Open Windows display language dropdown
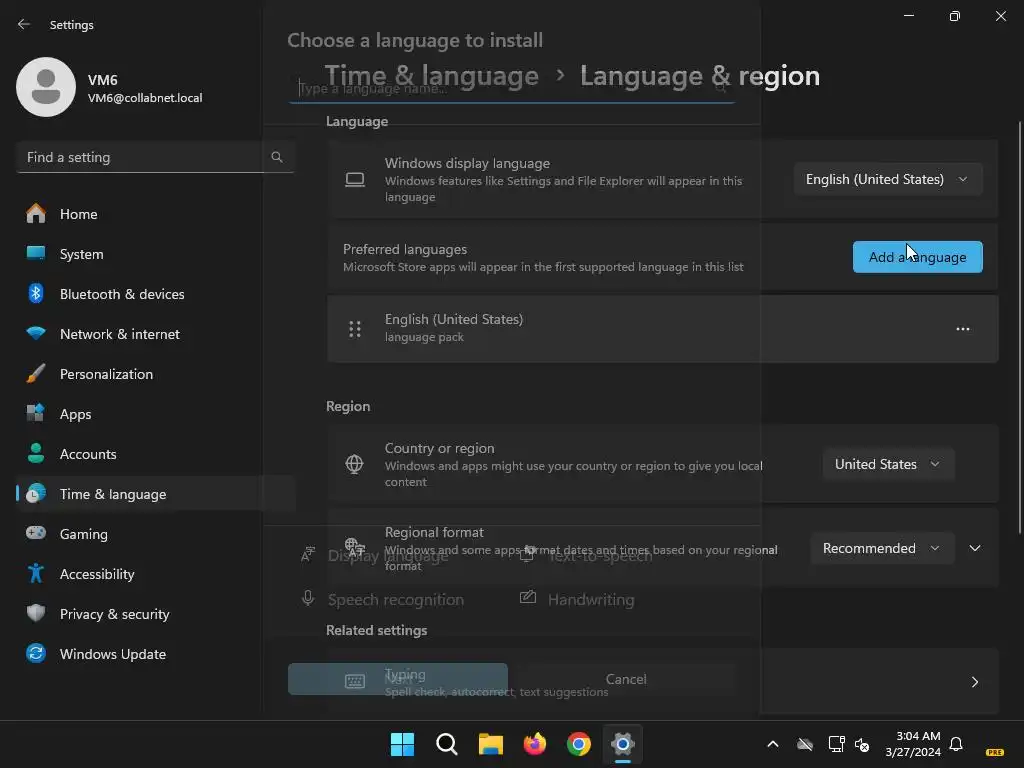Screen dimensions: 1024x768 [888, 179]
